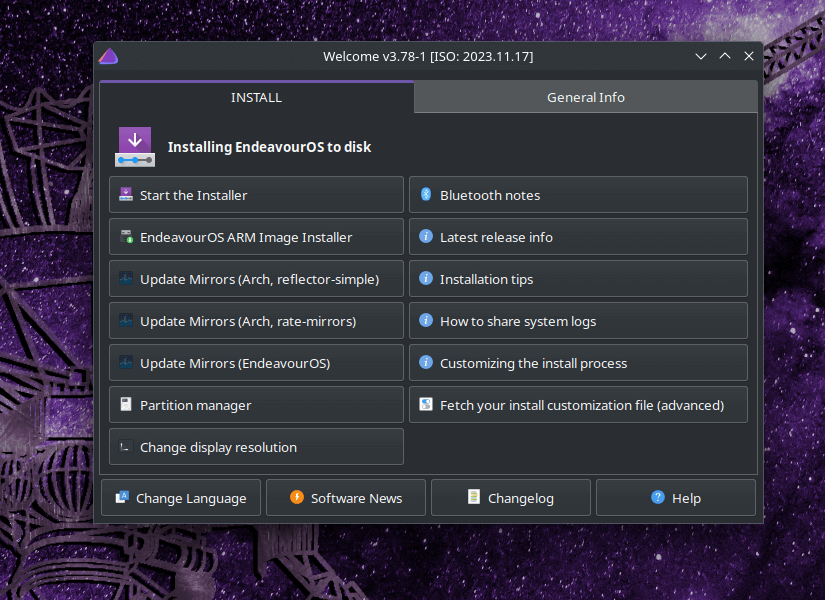Click the question mark icon on Help

pos(657,497)
